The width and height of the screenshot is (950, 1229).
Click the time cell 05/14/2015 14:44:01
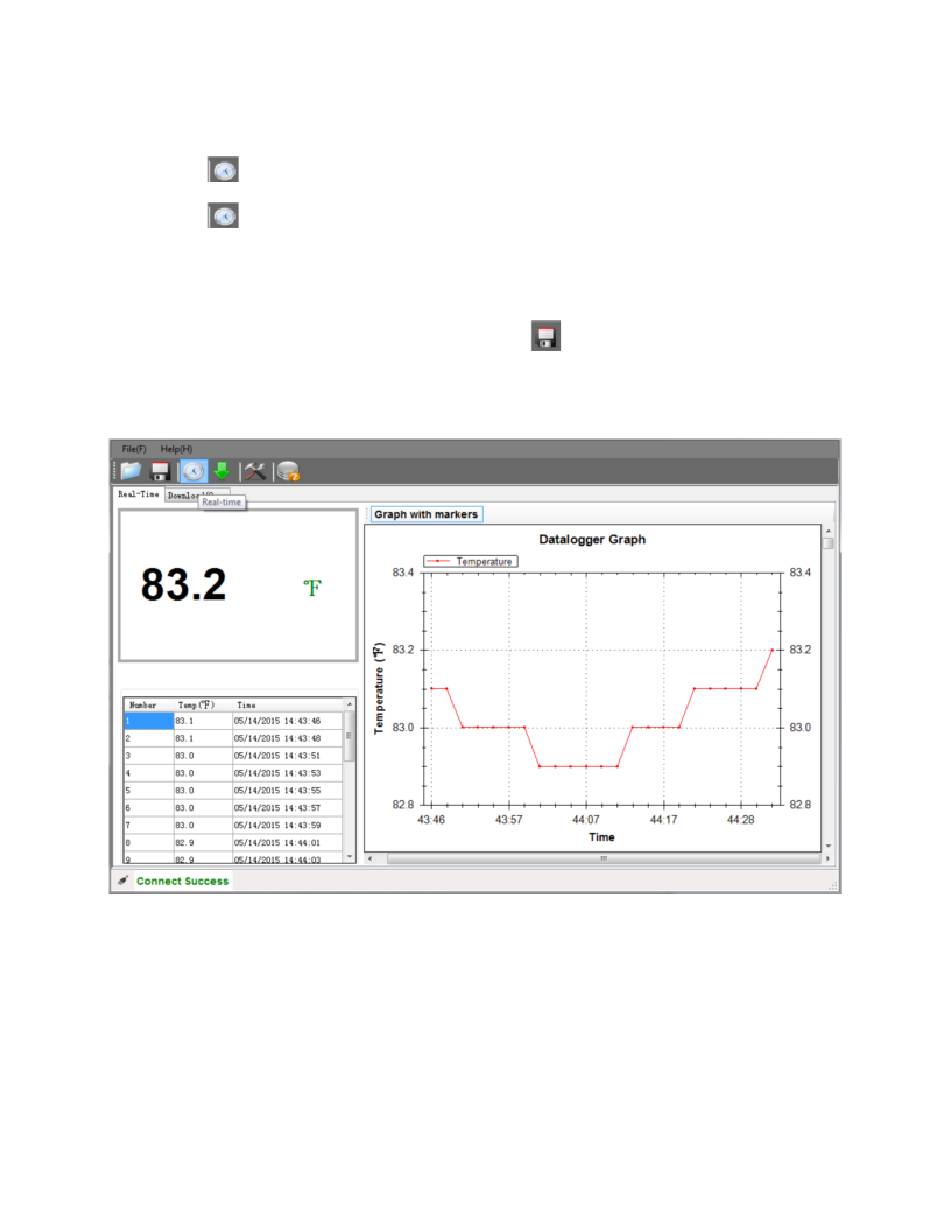tap(288, 843)
